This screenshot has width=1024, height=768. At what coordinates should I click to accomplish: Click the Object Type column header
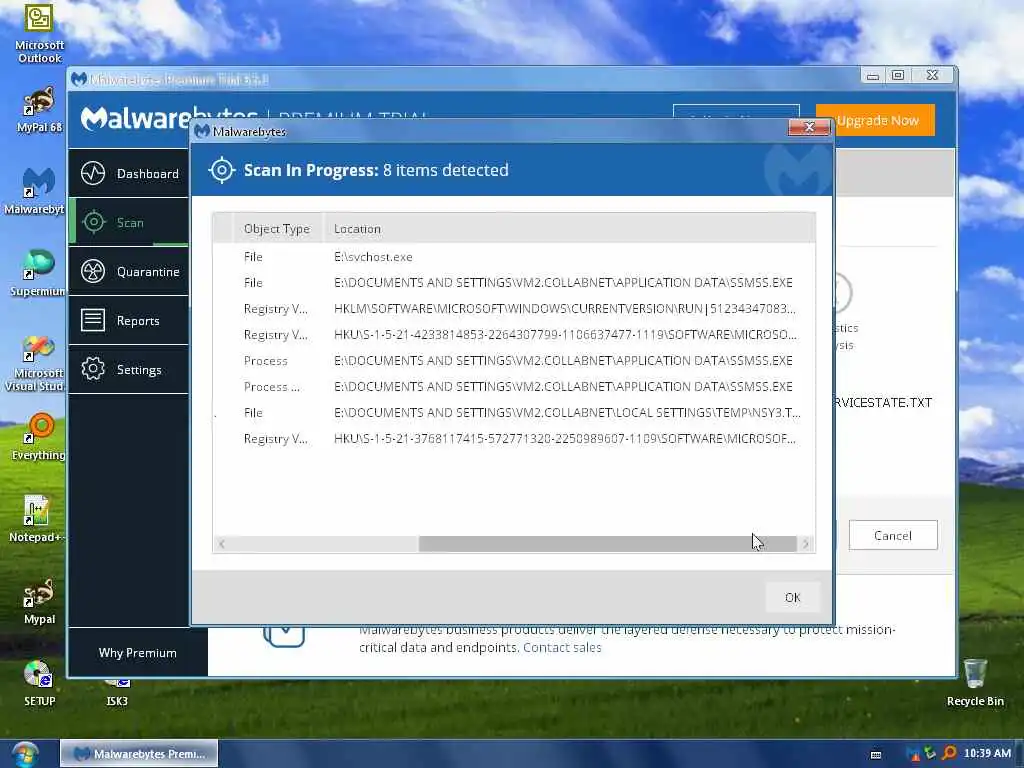[x=277, y=229]
